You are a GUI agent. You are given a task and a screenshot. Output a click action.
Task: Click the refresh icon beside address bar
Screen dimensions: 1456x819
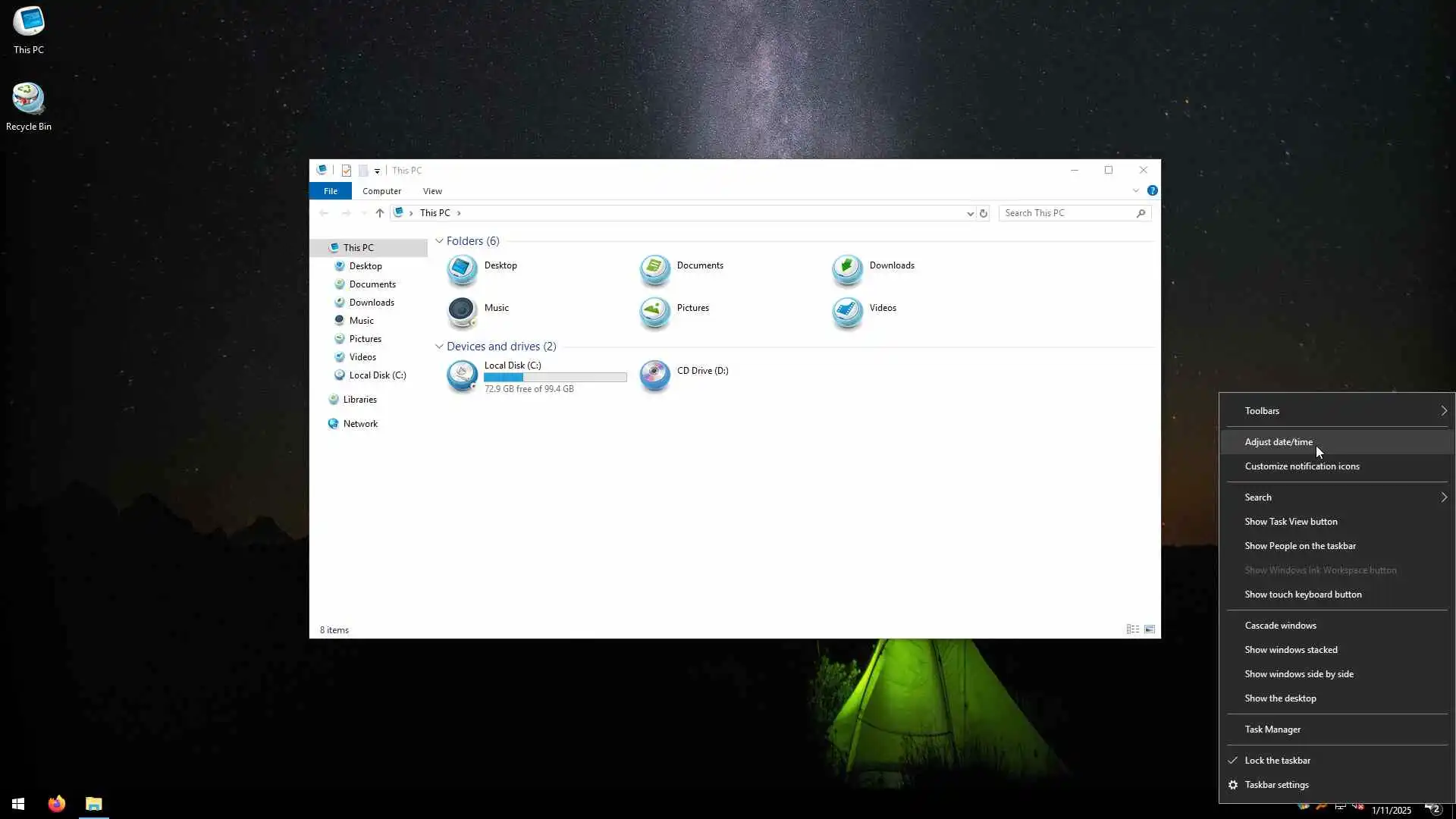click(984, 213)
